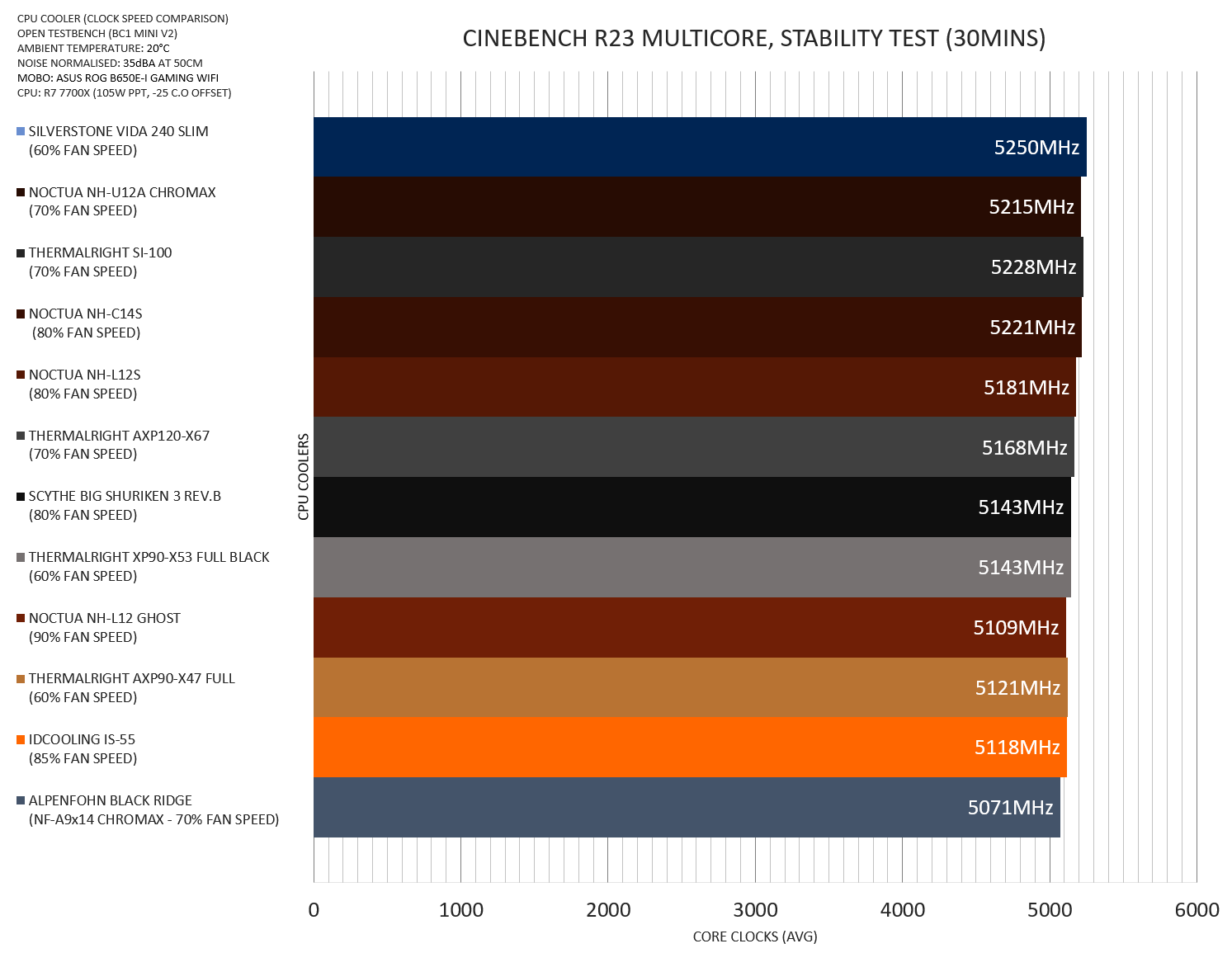
Task: Click the 5143MHz label on the grey bar
Action: click(1021, 568)
